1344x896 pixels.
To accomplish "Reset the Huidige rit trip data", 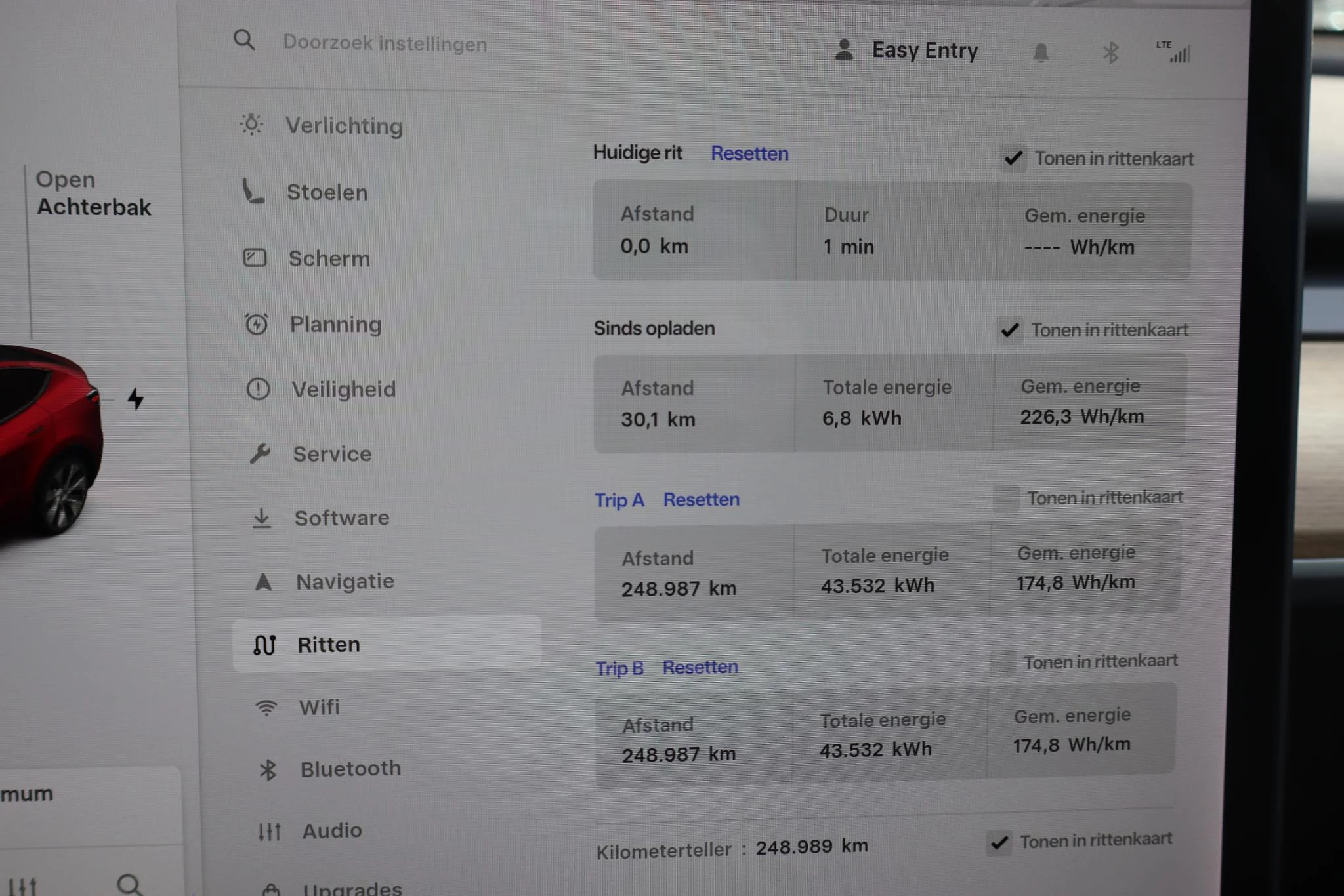I will (749, 153).
